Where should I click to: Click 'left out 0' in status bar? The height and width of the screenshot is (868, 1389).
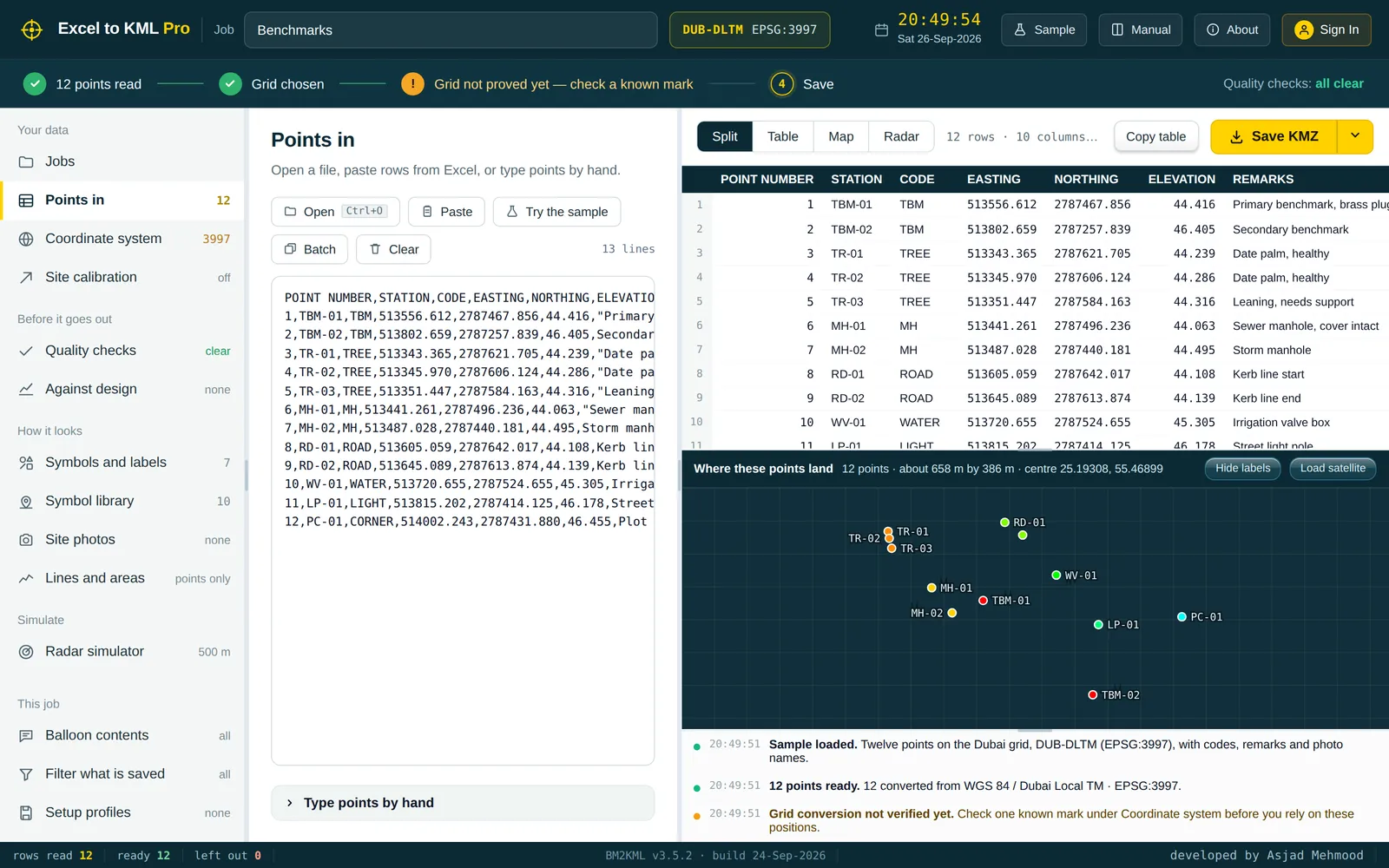227,855
